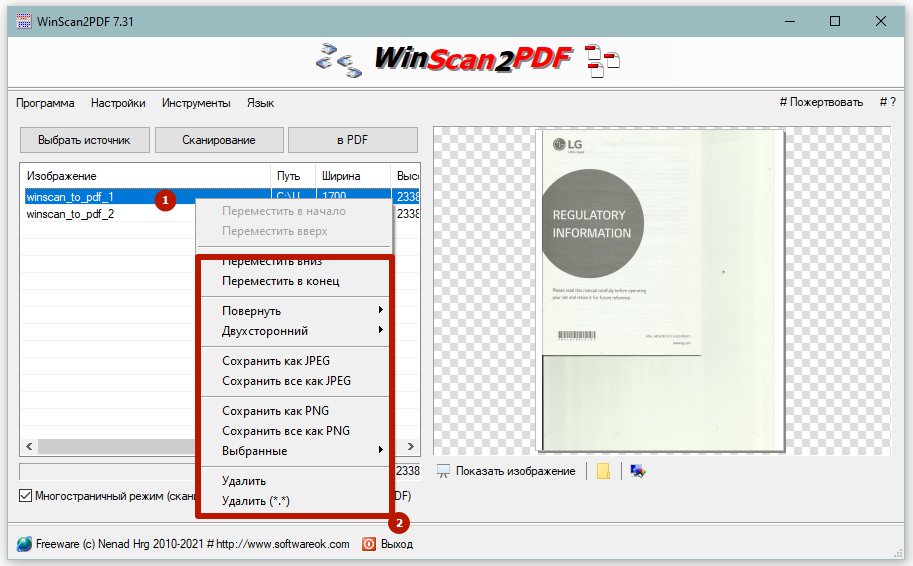Choose Удалить (*.*) from context menu
913x566 pixels.
coord(257,501)
